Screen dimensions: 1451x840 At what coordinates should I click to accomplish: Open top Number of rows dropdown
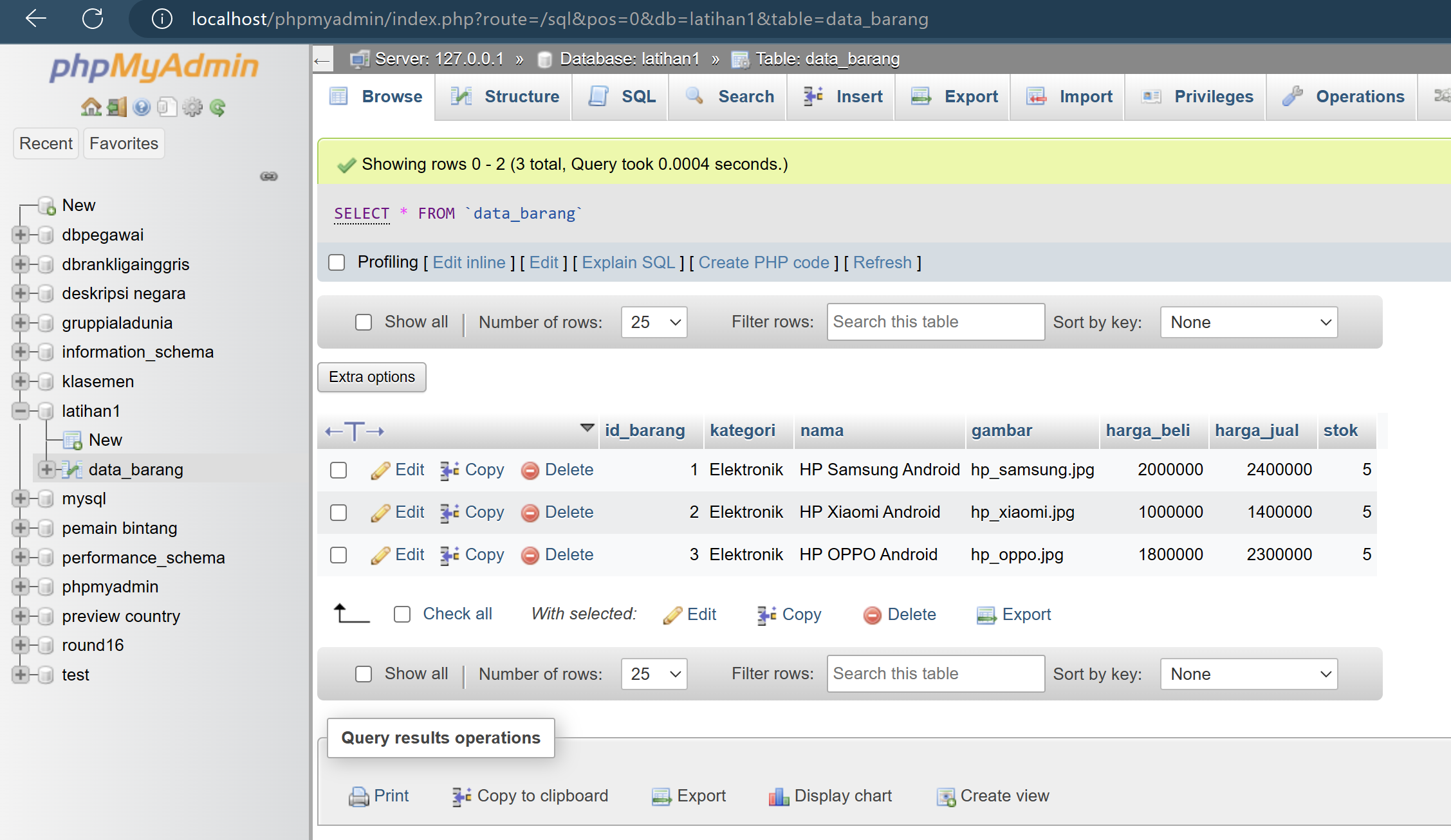point(654,322)
